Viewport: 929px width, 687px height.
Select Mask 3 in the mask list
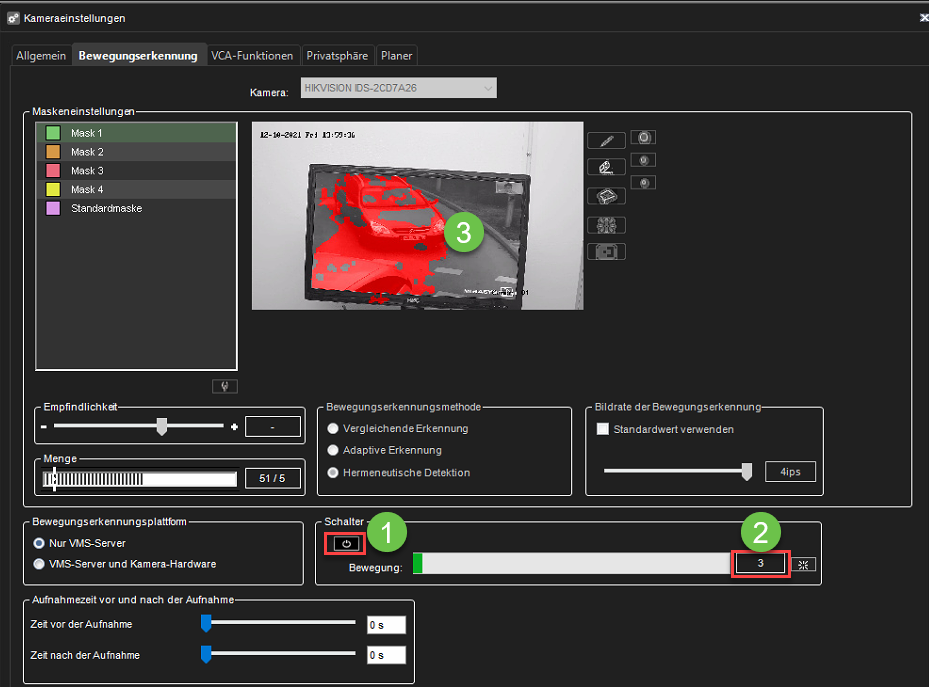click(x=87, y=171)
